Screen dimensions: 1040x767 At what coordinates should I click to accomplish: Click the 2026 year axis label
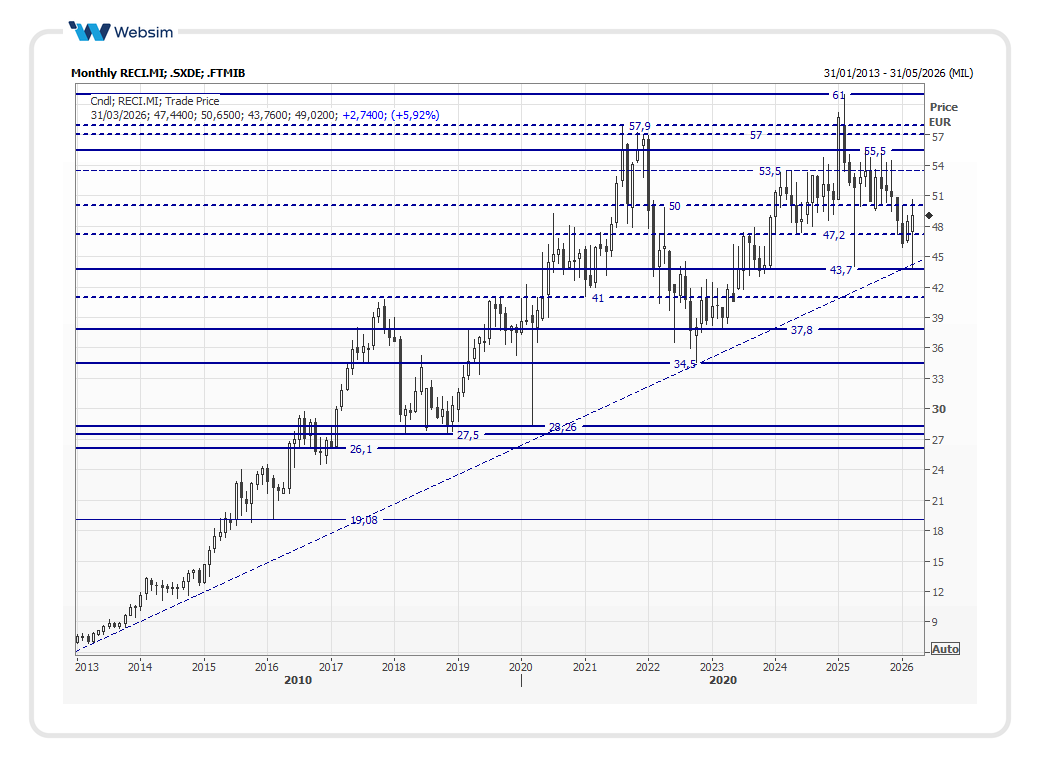[x=901, y=666]
